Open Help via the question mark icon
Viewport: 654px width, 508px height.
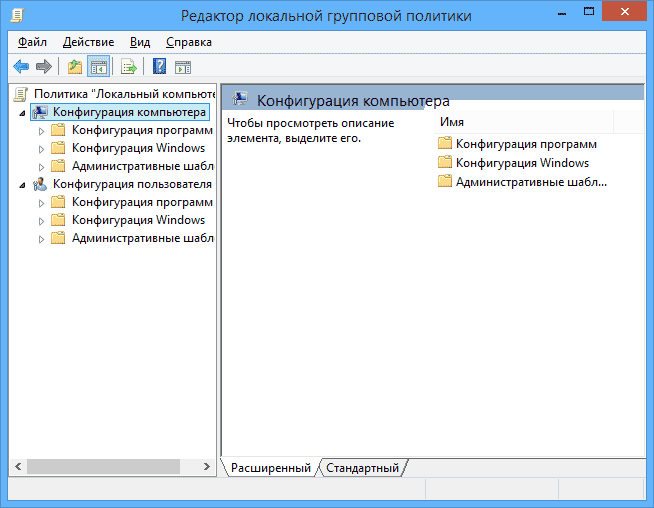click(160, 66)
